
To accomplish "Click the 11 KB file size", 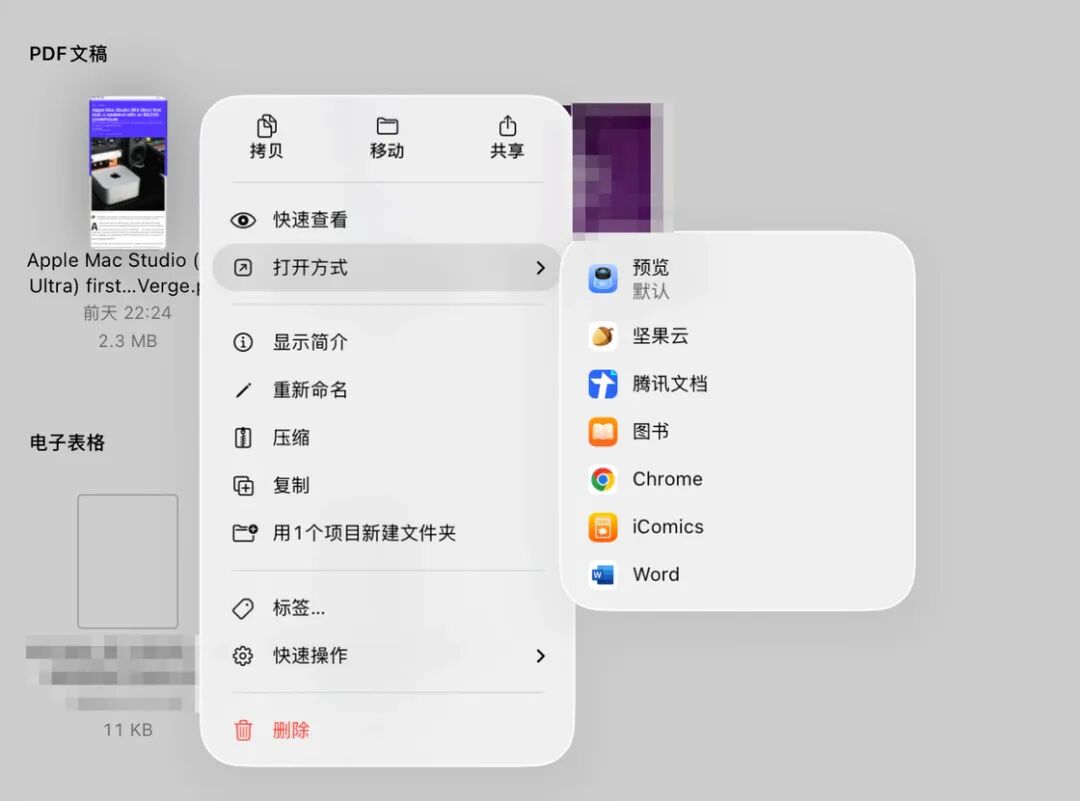I will coord(128,730).
